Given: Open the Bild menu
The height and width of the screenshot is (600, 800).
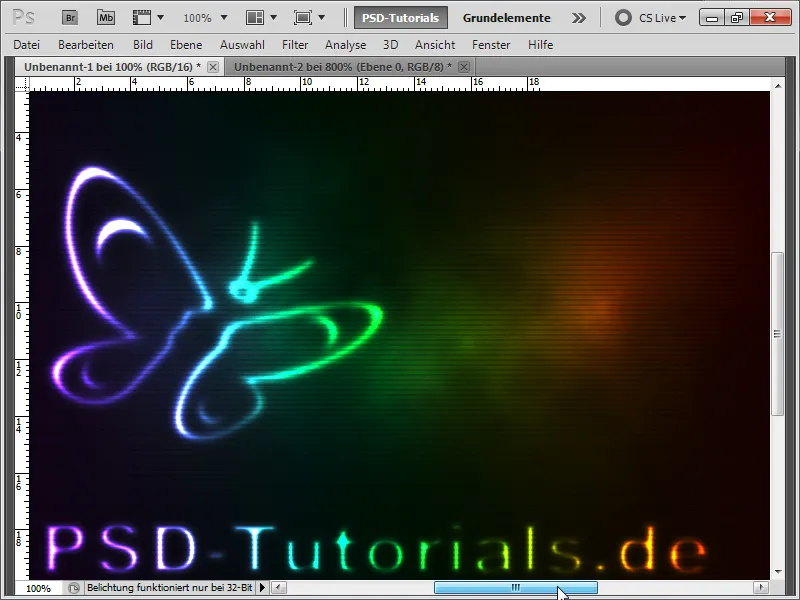Looking at the screenshot, I should (143, 45).
